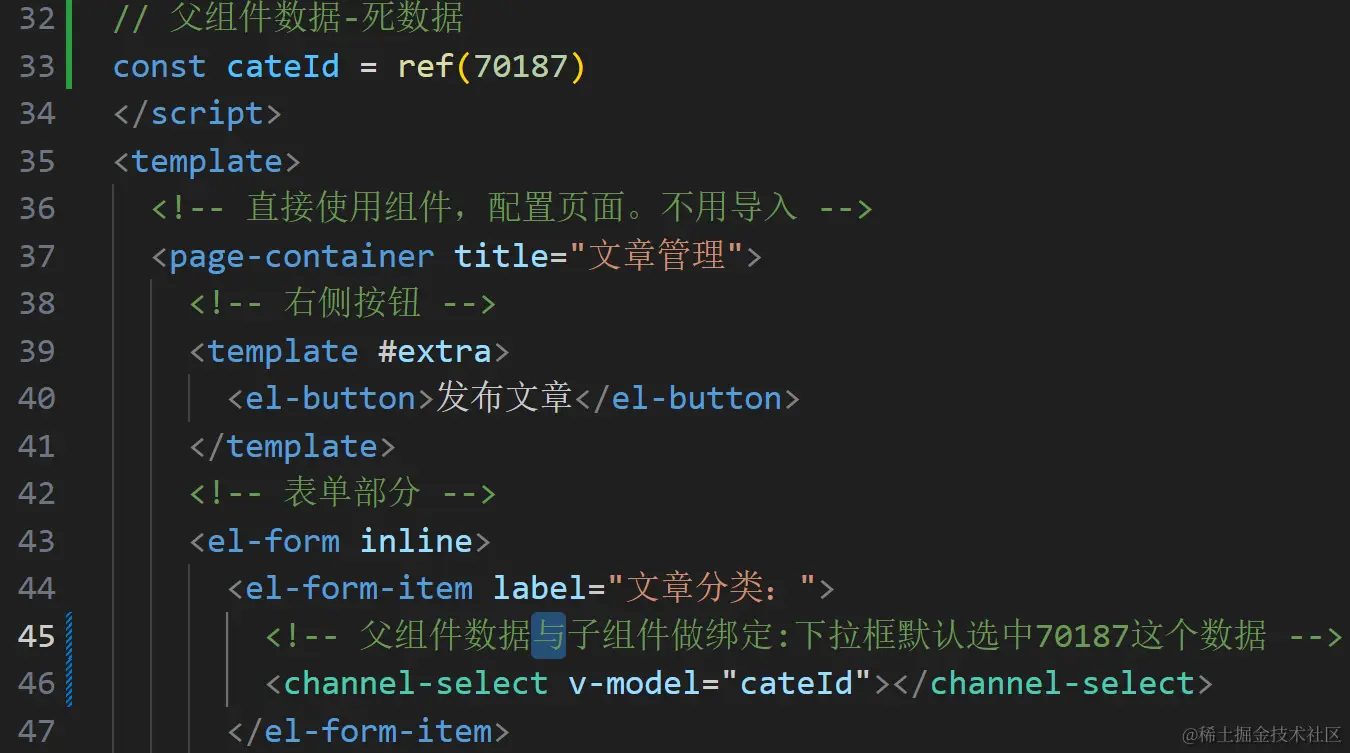Viewport: 1350px width, 753px height.
Task: Click the highlighted 与 character on line 45
Action: click(548, 636)
